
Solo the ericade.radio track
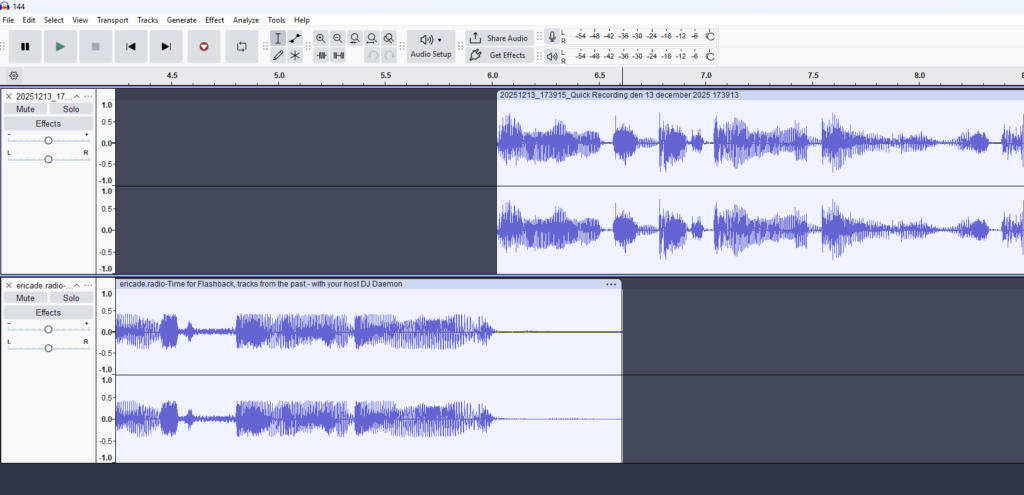[71, 298]
